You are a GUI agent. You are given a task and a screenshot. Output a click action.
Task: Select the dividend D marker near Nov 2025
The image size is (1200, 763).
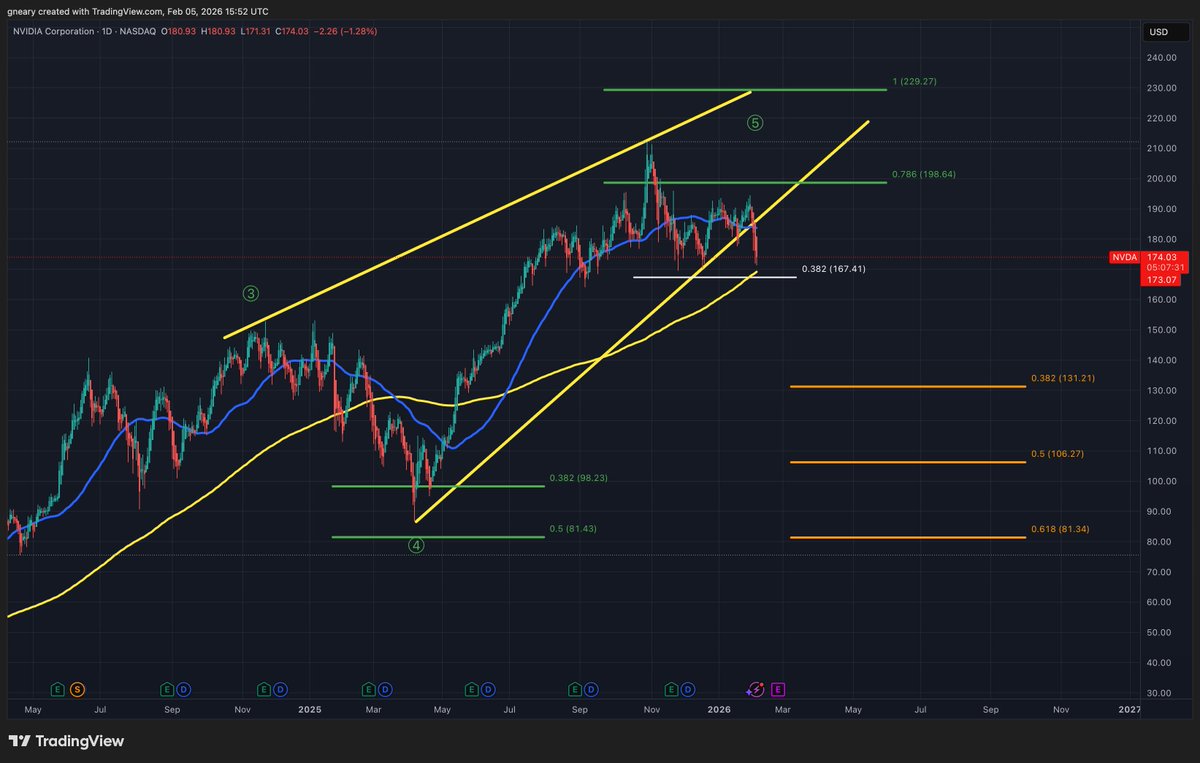(689, 689)
